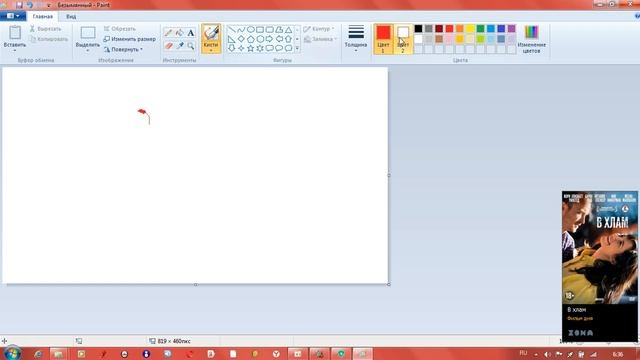Select the Eraser tool
Viewport: 640px width, 360px height.
point(168,46)
